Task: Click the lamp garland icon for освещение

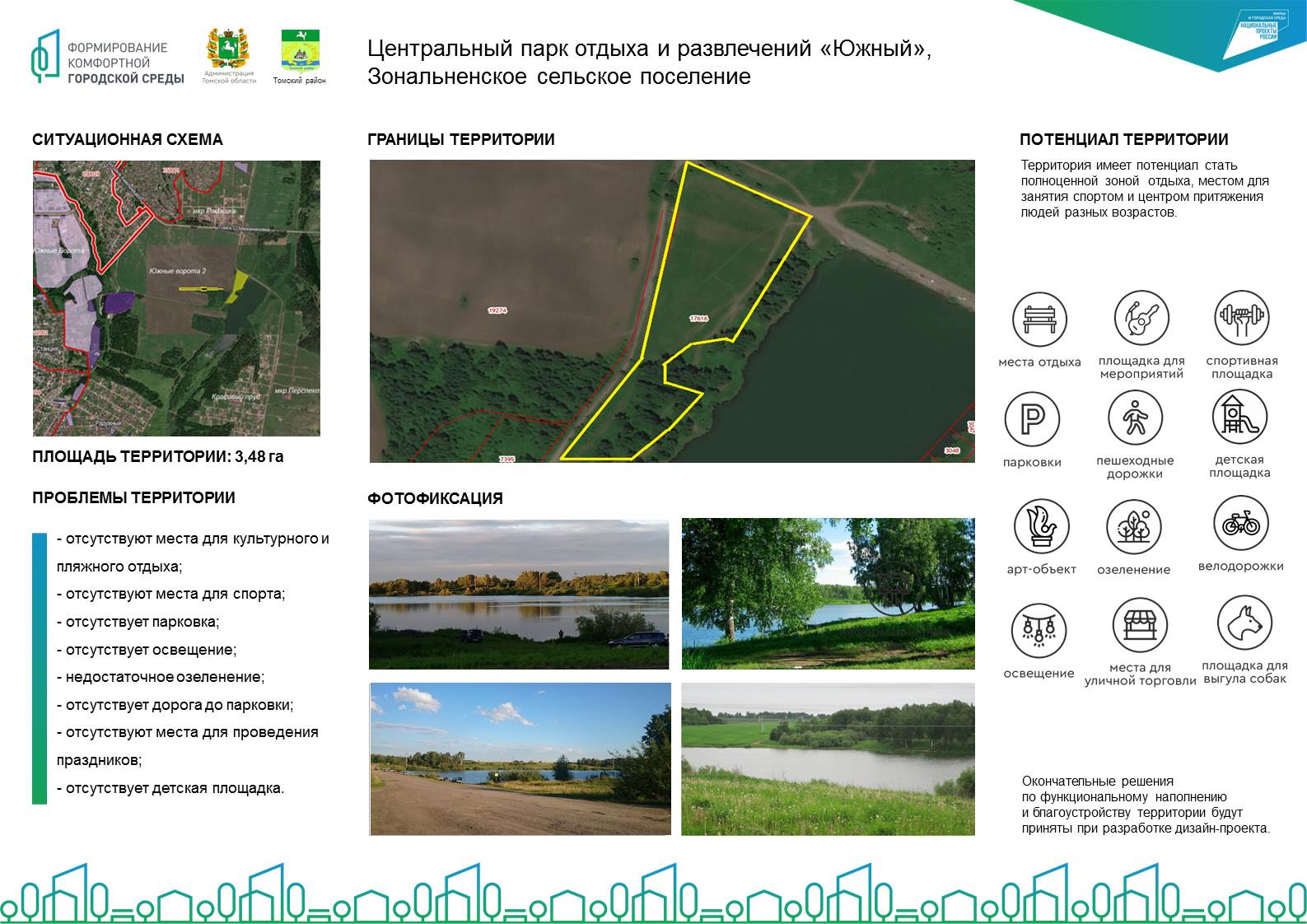Action: [1039, 630]
